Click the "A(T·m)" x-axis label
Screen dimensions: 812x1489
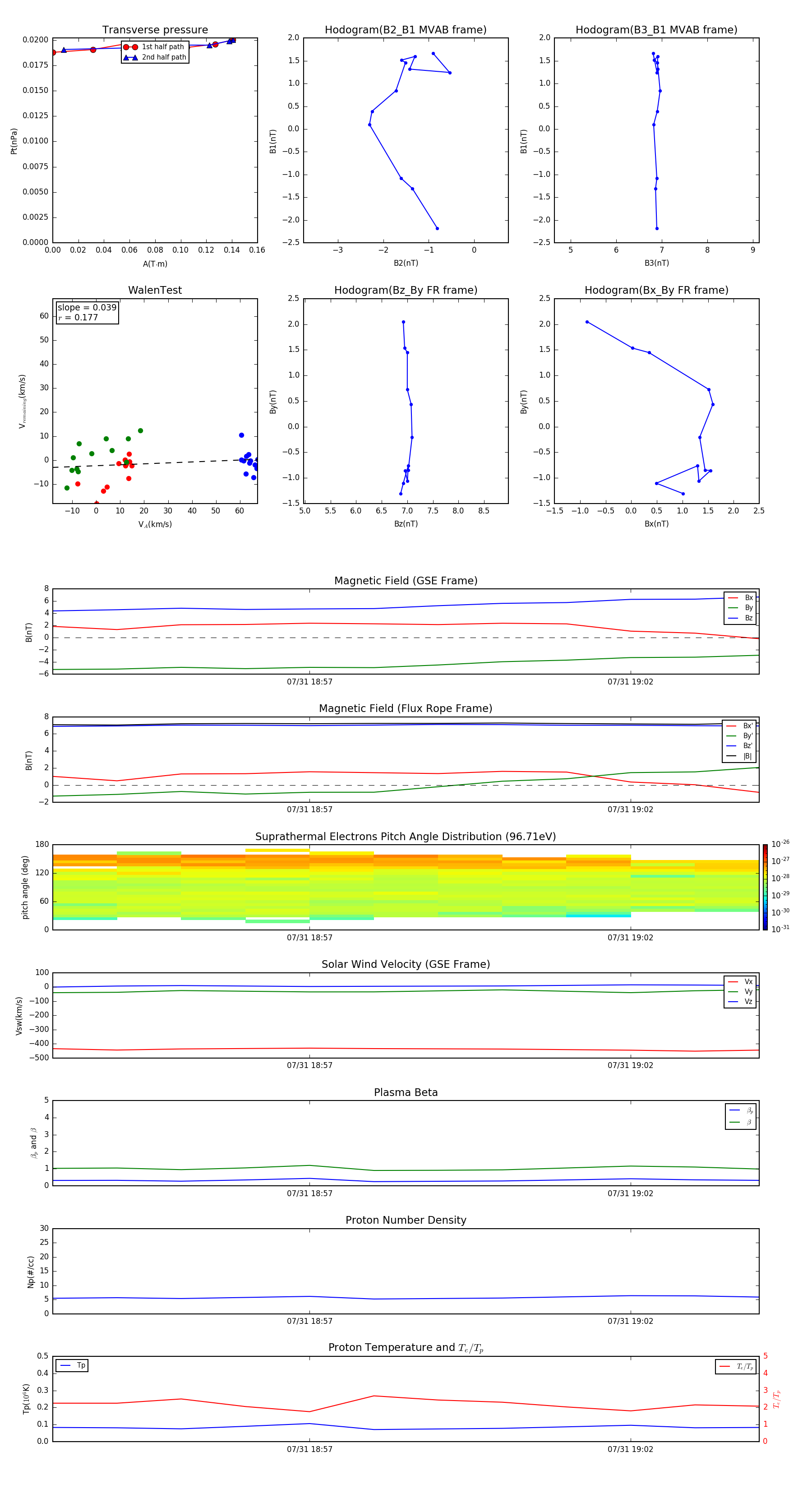click(x=155, y=264)
